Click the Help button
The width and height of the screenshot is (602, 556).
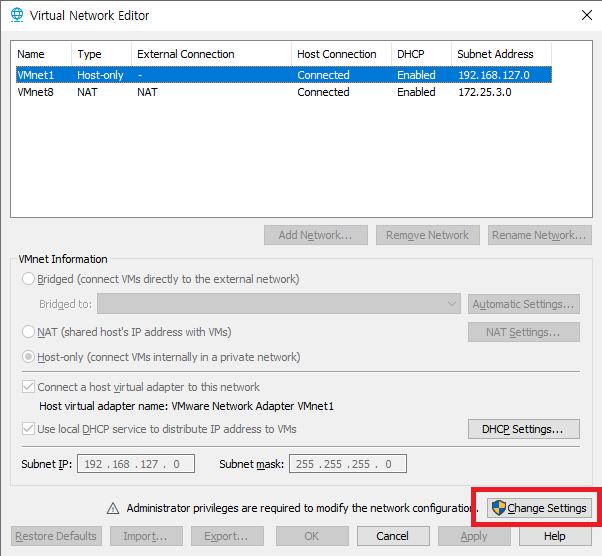(555, 536)
